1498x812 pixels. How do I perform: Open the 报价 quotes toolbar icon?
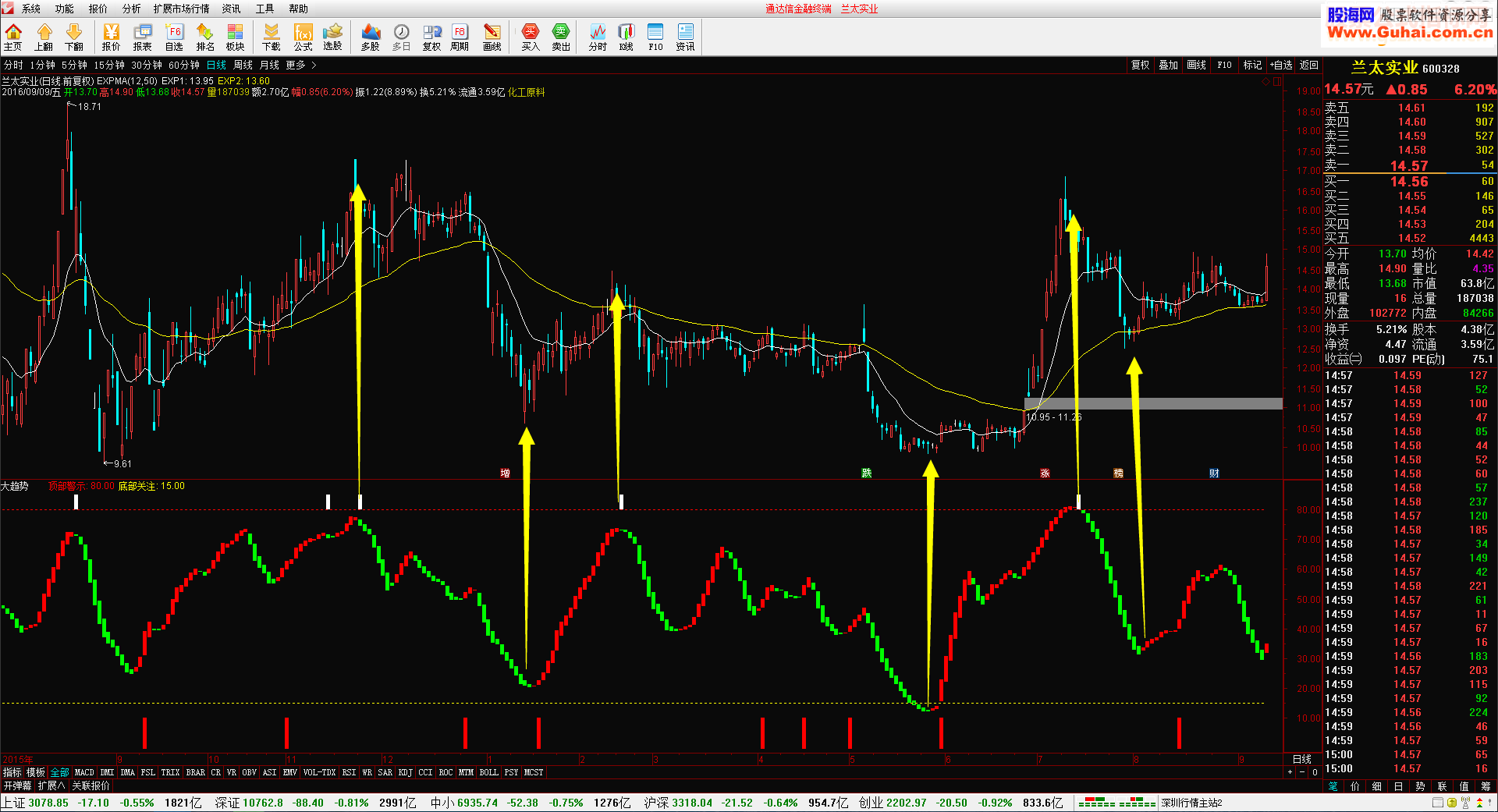(x=112, y=37)
